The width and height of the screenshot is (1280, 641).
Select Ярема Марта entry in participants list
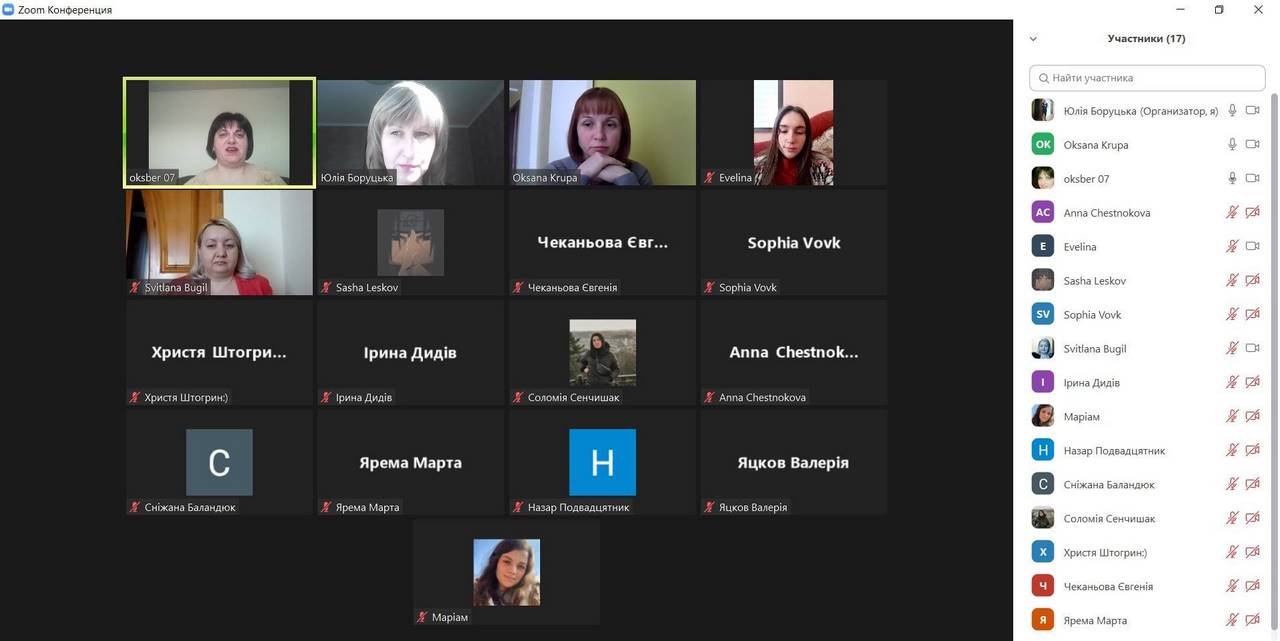pos(1095,620)
